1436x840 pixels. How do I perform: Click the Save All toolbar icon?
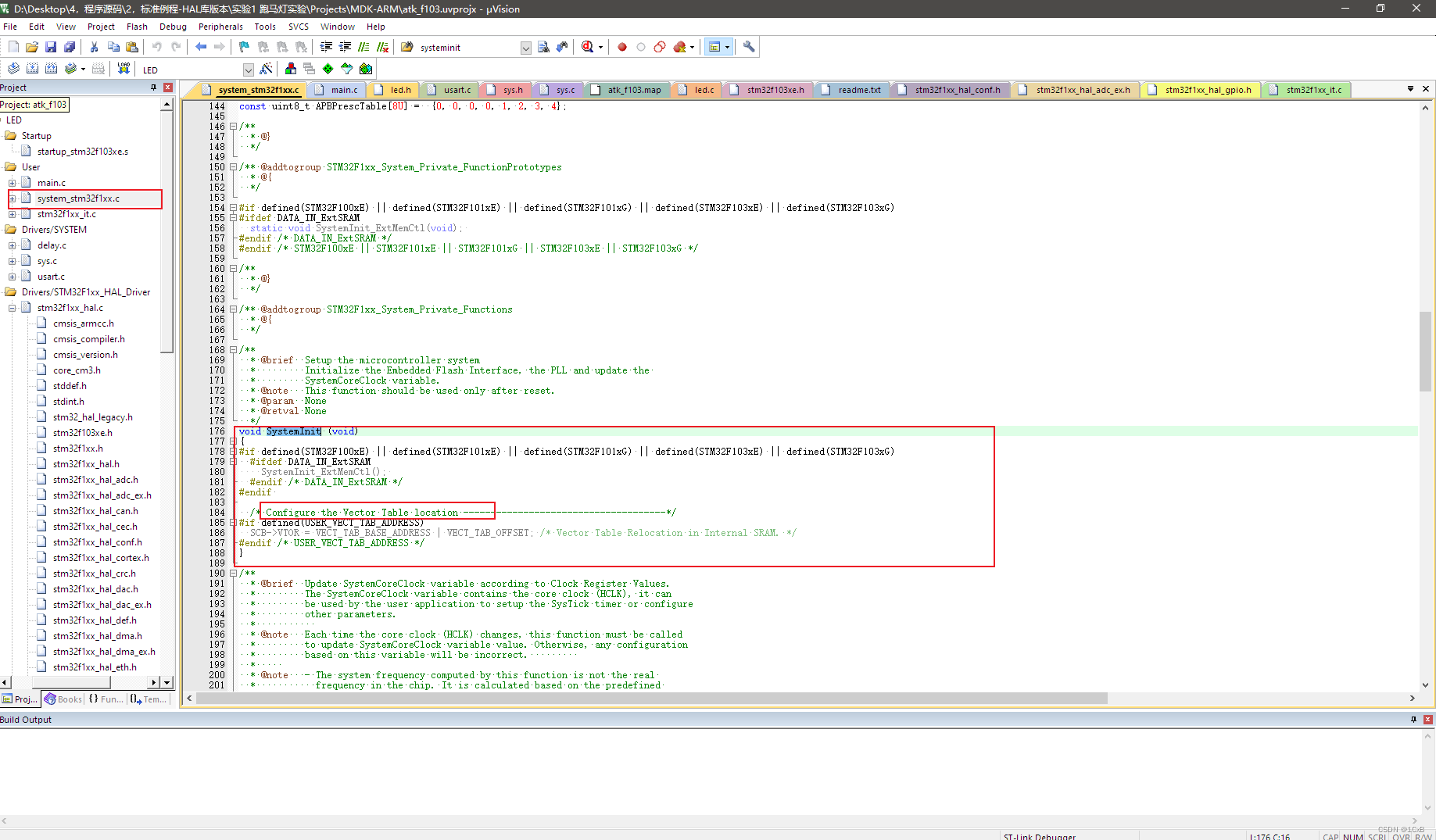point(70,47)
